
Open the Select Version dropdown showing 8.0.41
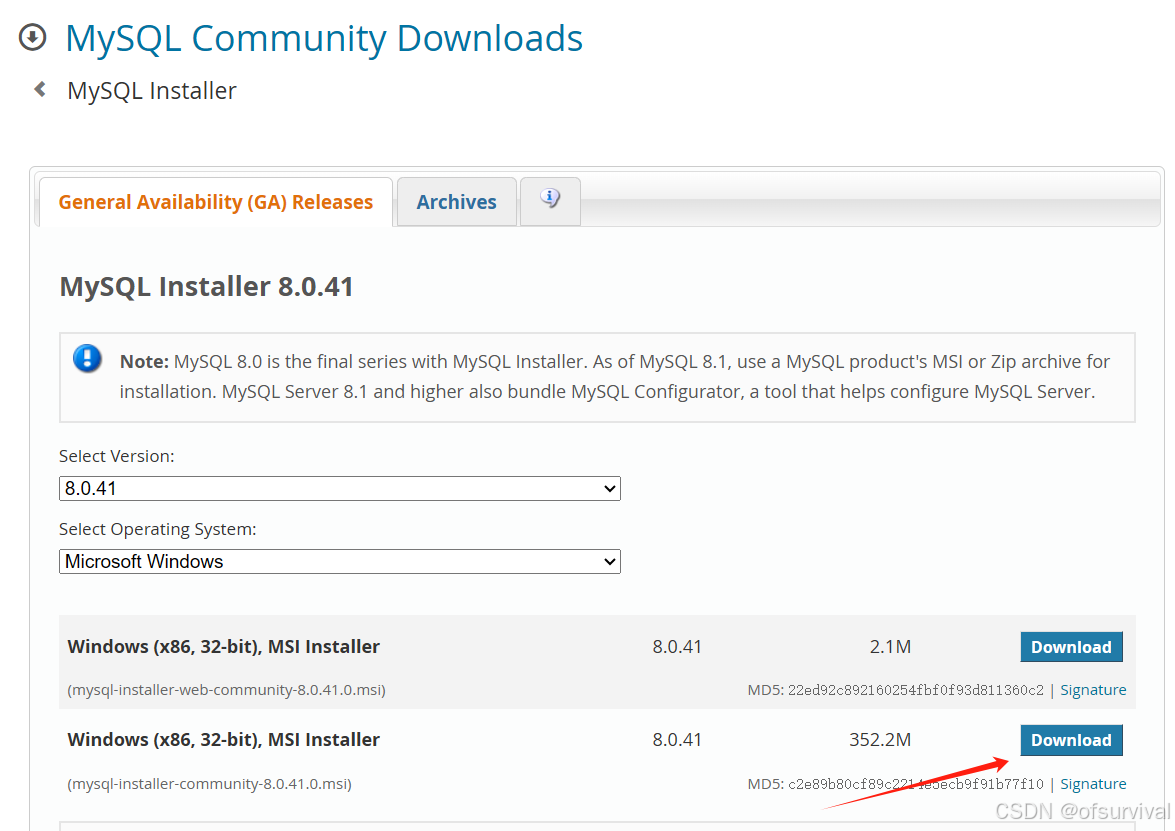click(339, 489)
